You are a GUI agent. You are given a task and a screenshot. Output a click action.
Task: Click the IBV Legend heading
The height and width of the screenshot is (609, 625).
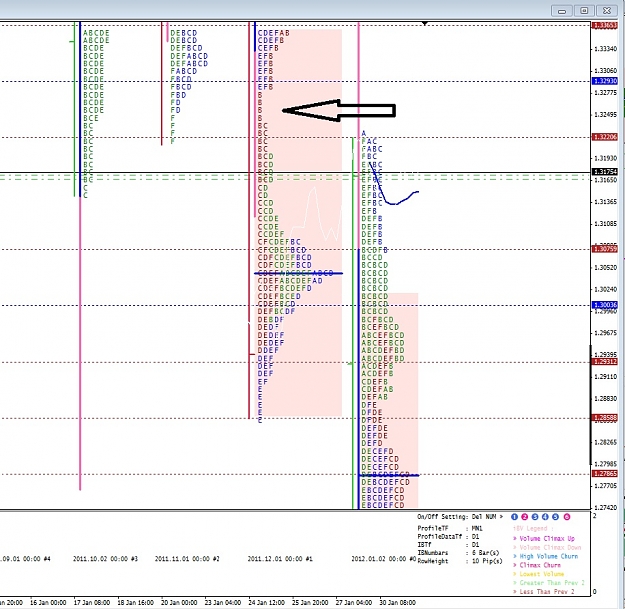click(533, 528)
